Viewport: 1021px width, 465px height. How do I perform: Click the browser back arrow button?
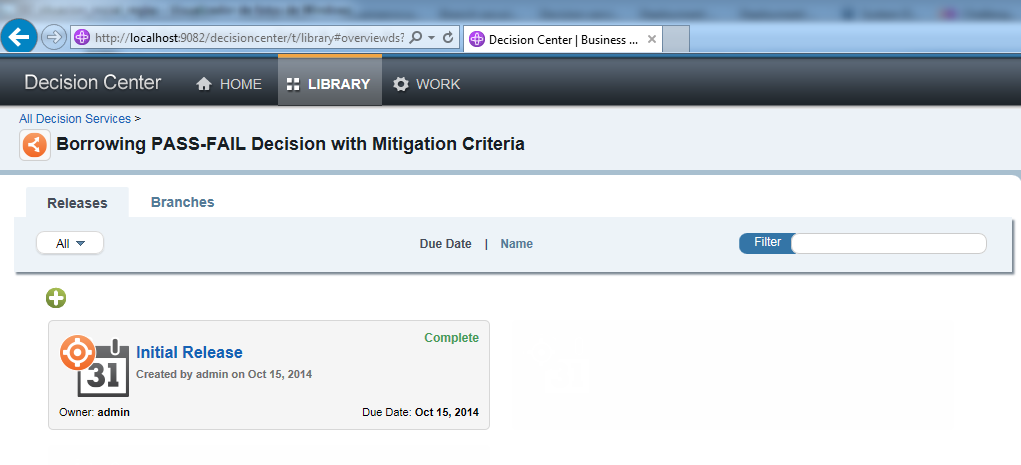click(x=18, y=38)
